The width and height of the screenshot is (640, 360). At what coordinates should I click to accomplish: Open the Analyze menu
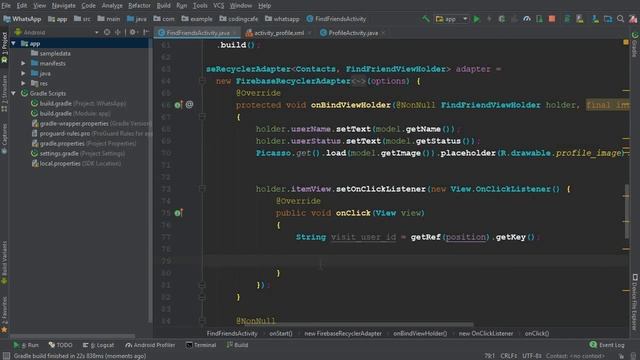point(112,6)
